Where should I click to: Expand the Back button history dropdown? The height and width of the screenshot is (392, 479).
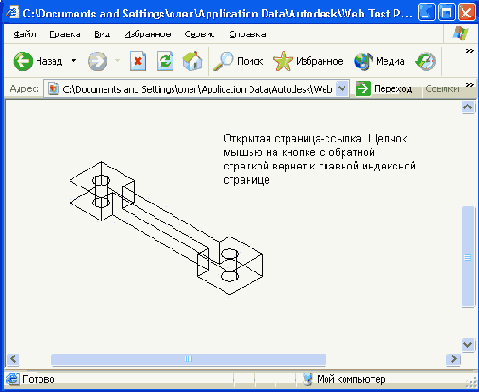click(x=74, y=61)
